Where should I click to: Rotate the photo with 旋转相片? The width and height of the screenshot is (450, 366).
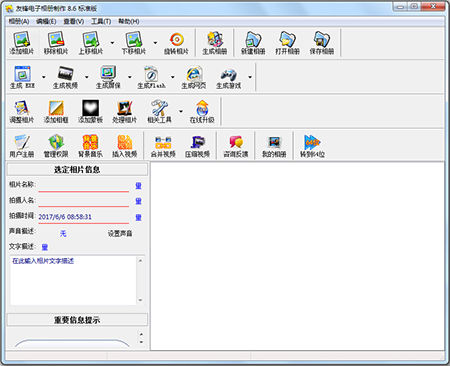tap(176, 43)
